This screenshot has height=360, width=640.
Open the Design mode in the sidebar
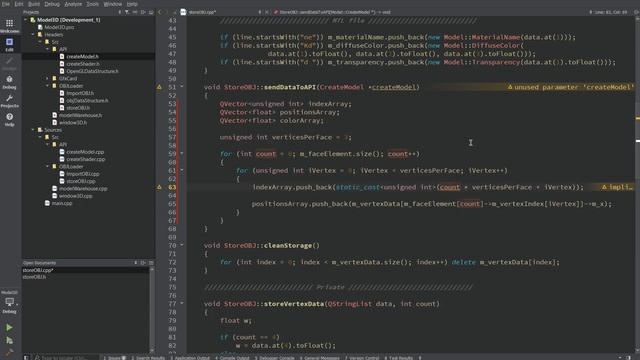click(x=9, y=63)
